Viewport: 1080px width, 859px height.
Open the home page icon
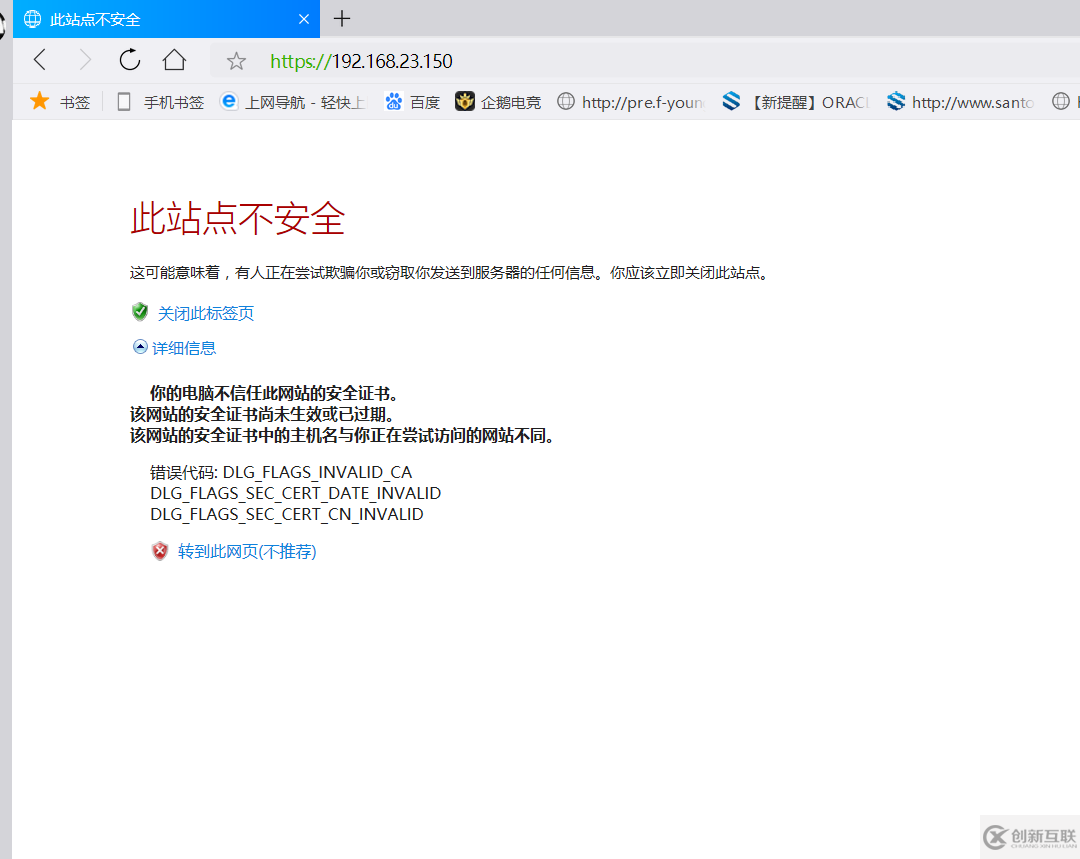click(174, 60)
